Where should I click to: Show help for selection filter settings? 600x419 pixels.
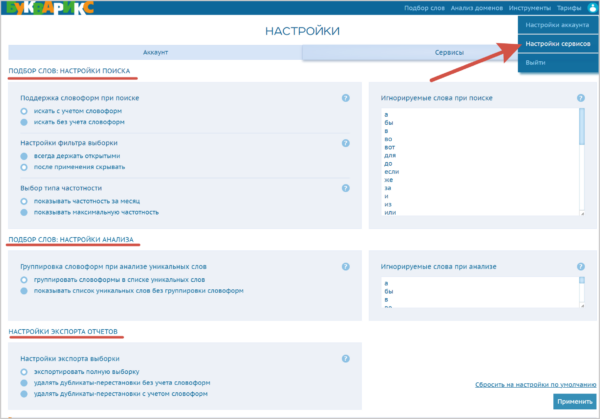click(346, 143)
